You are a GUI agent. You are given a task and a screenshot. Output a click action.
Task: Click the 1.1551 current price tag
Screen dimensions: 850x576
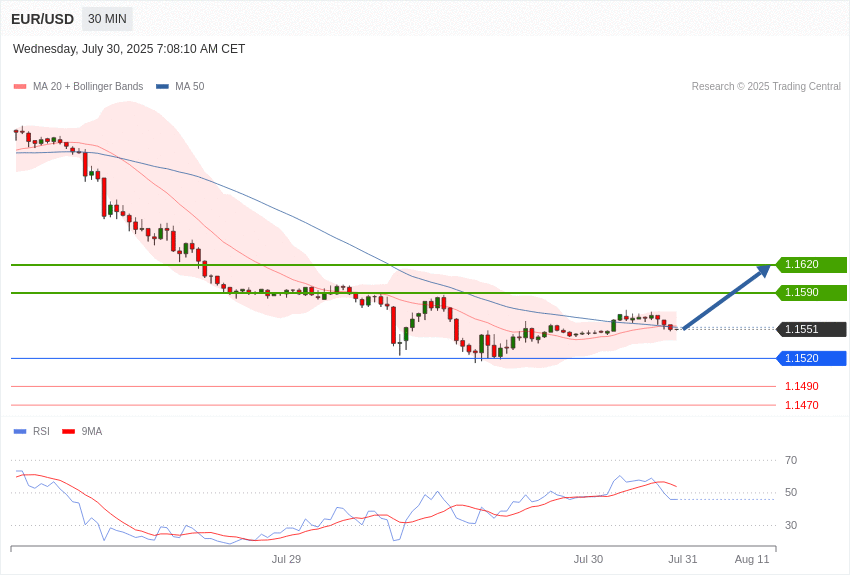point(811,329)
